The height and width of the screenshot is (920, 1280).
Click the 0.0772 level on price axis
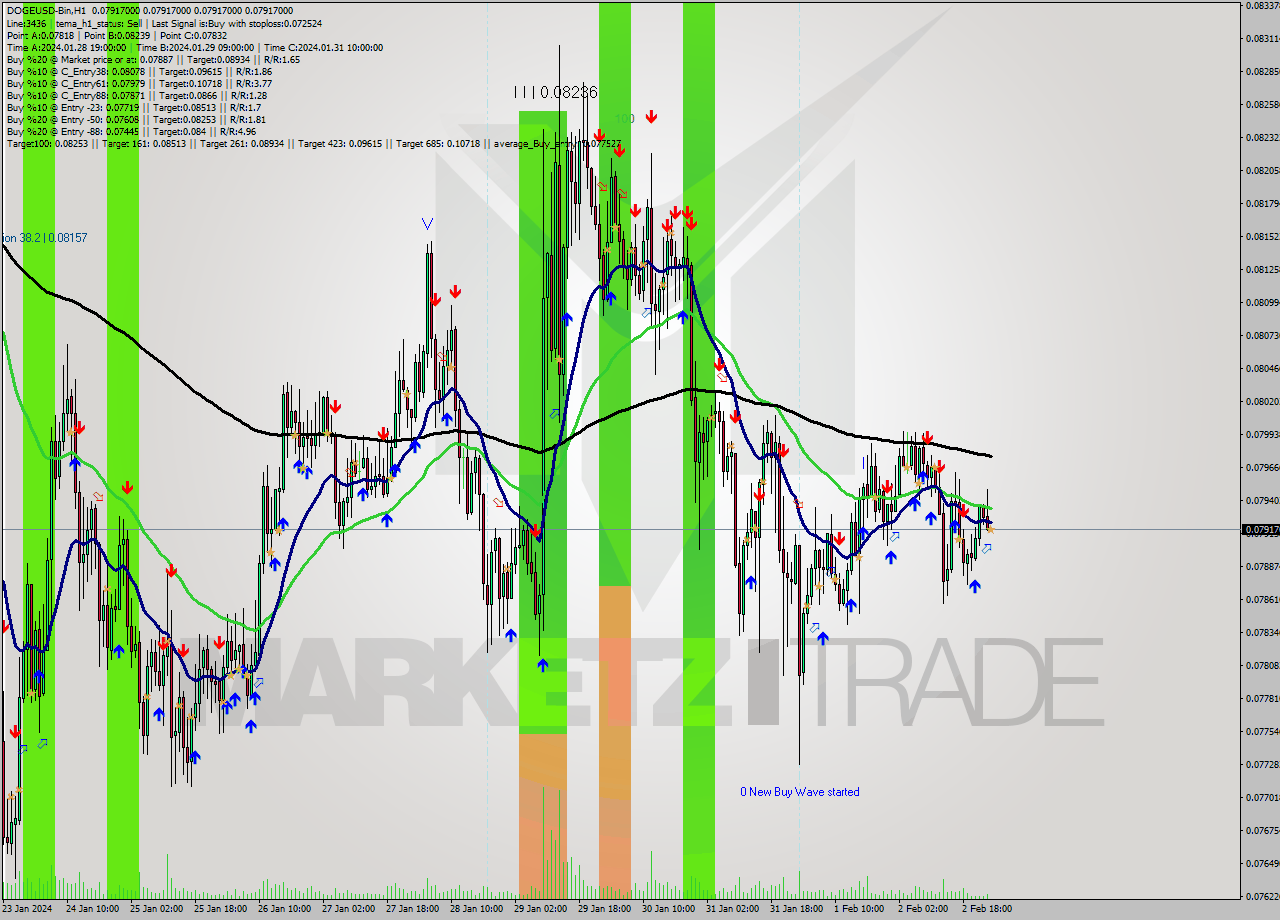pyautogui.click(x=1261, y=764)
